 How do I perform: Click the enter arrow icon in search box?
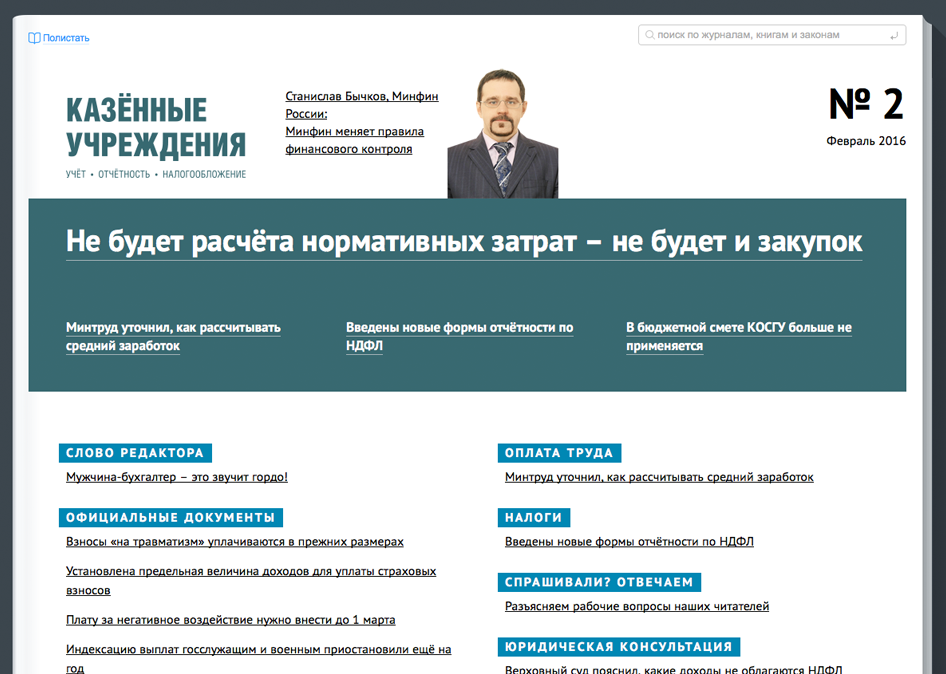[x=894, y=36]
